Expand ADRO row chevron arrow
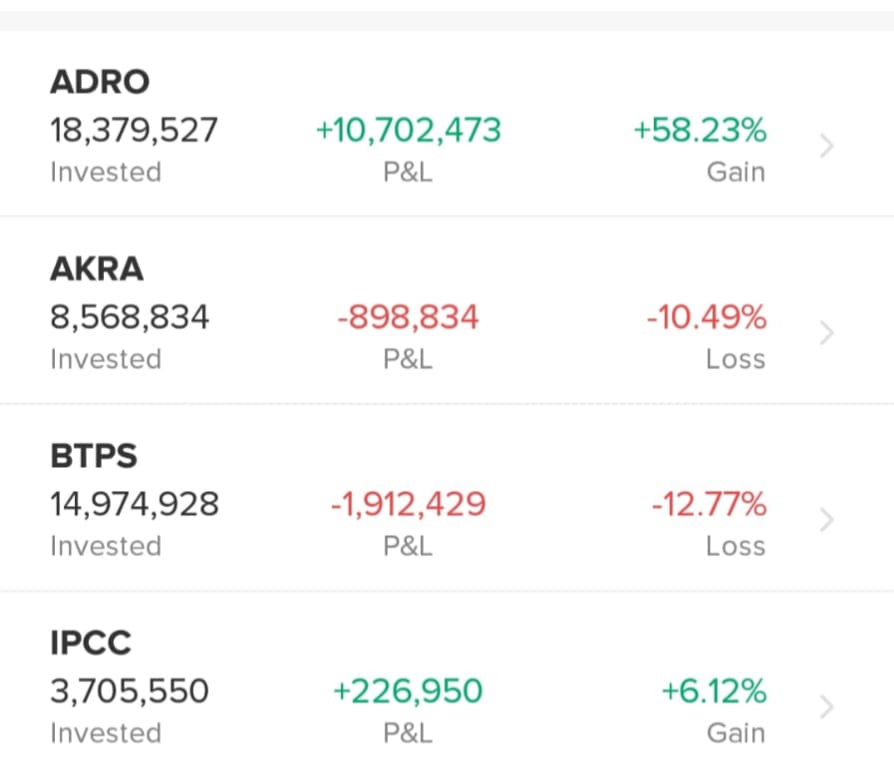Screen dimensions: 894x761 coord(826,147)
